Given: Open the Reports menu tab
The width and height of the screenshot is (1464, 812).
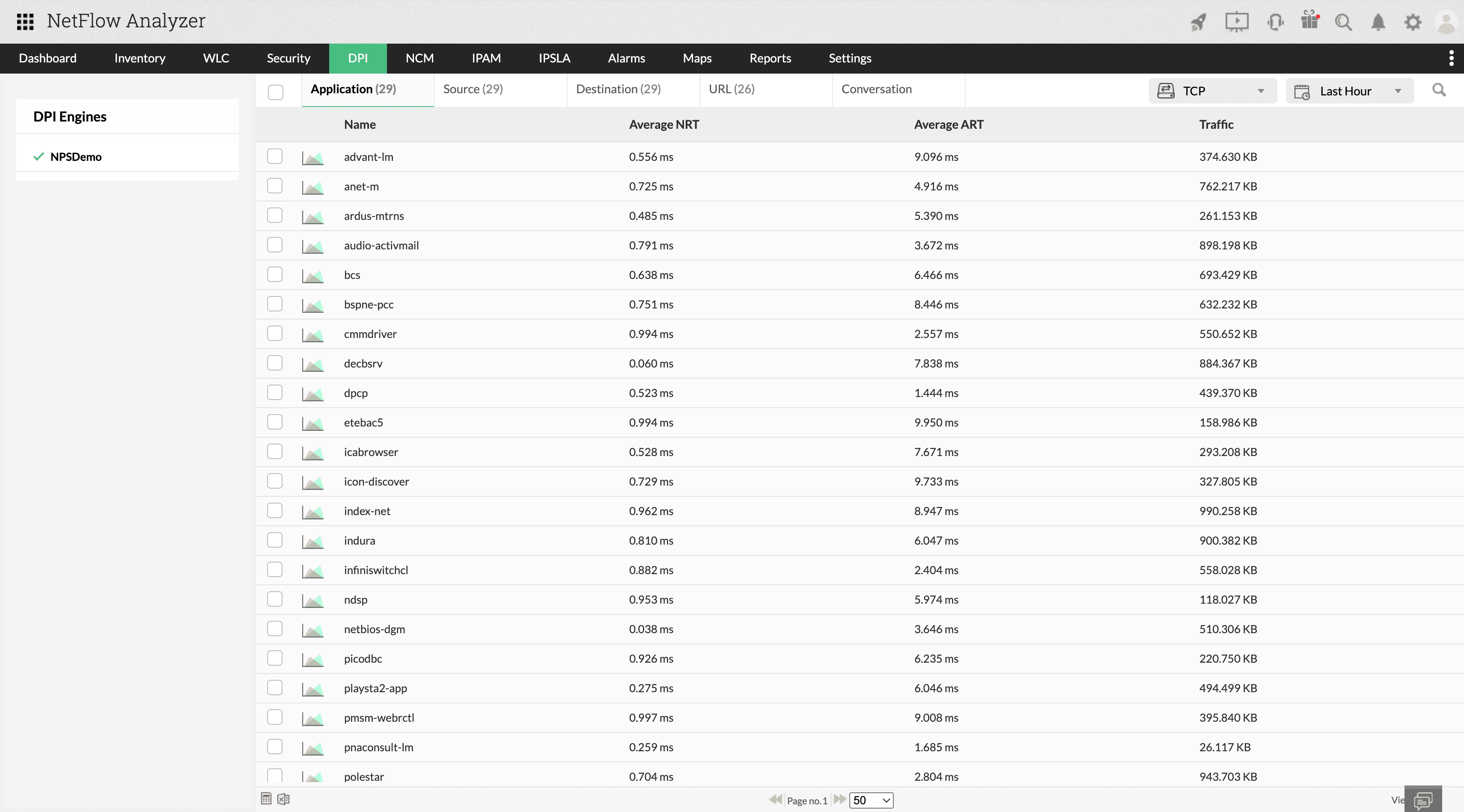Looking at the screenshot, I should (770, 58).
